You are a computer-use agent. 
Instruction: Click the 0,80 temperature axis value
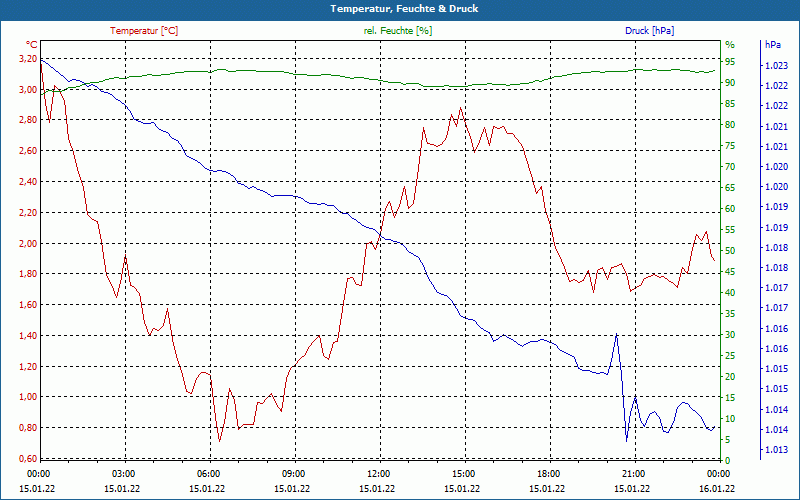[28, 428]
